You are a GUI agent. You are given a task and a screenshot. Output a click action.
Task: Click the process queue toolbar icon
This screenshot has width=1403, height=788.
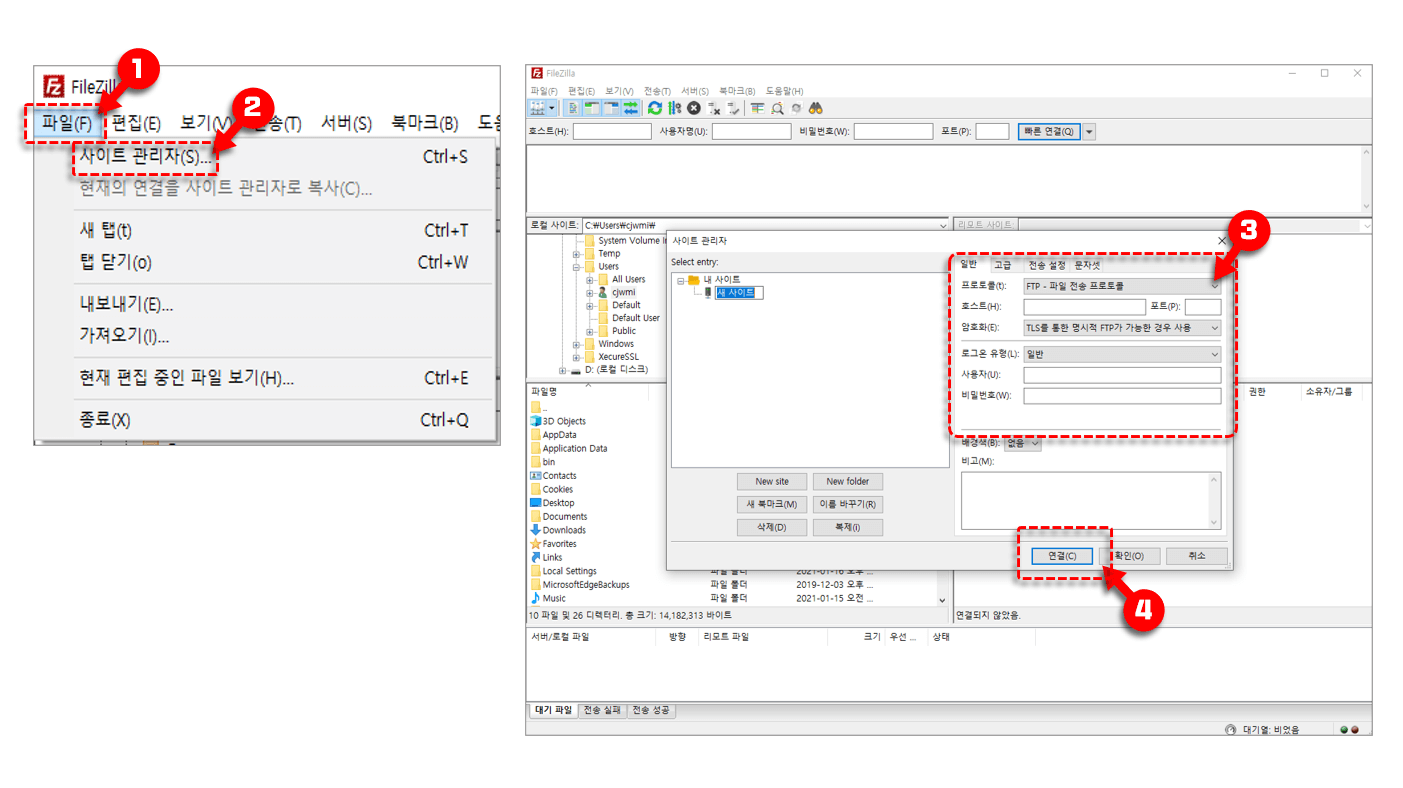tap(674, 108)
